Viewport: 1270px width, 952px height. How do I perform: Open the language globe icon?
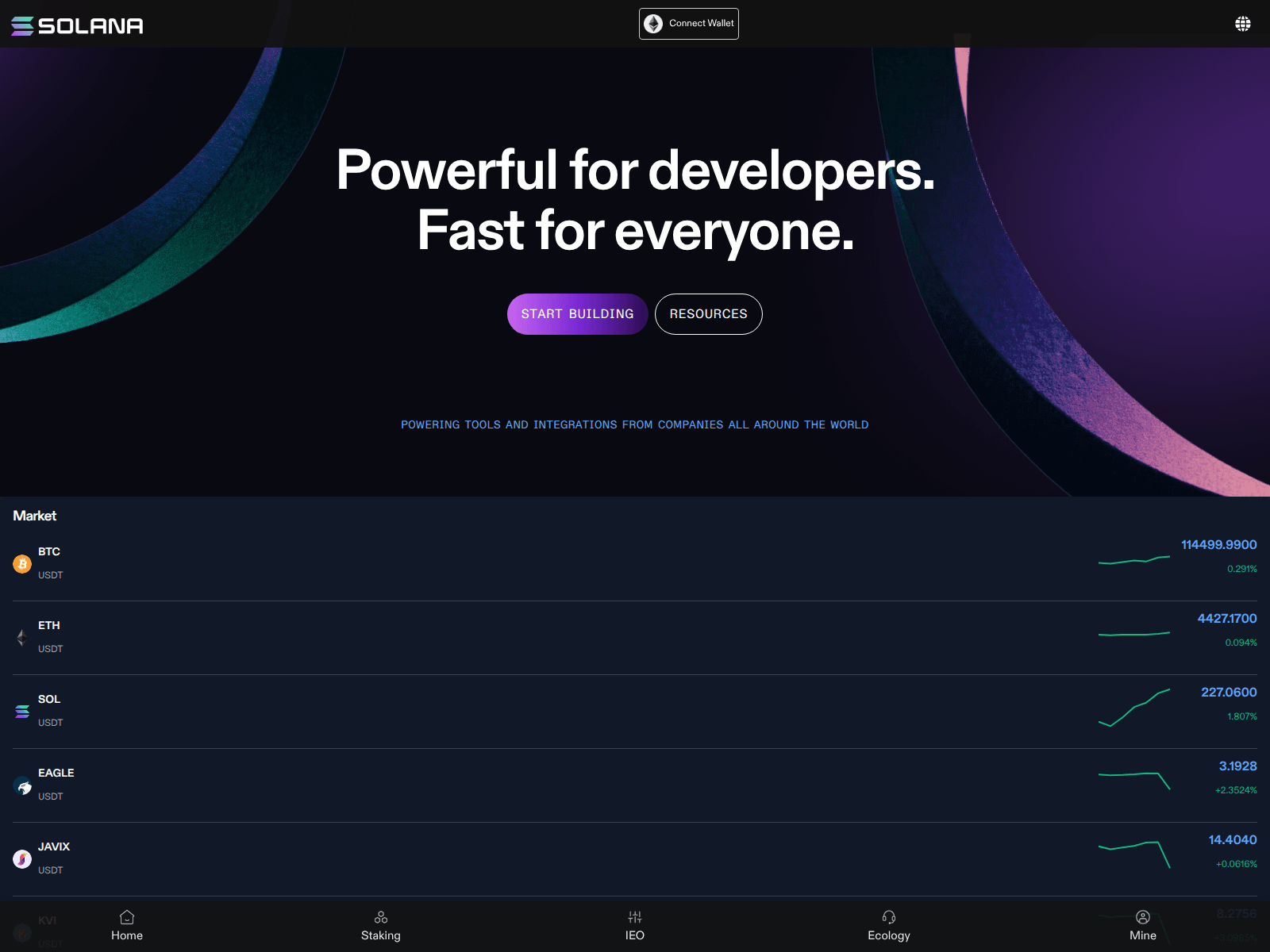point(1243,24)
